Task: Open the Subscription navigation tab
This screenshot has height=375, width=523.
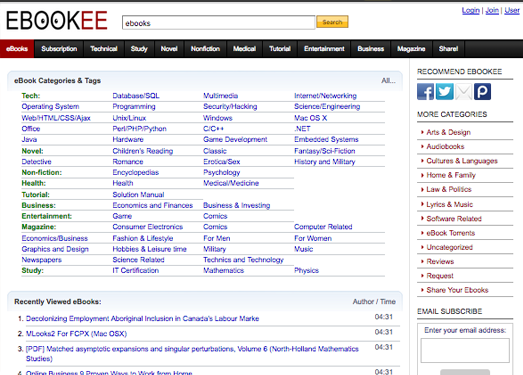Action: click(59, 49)
